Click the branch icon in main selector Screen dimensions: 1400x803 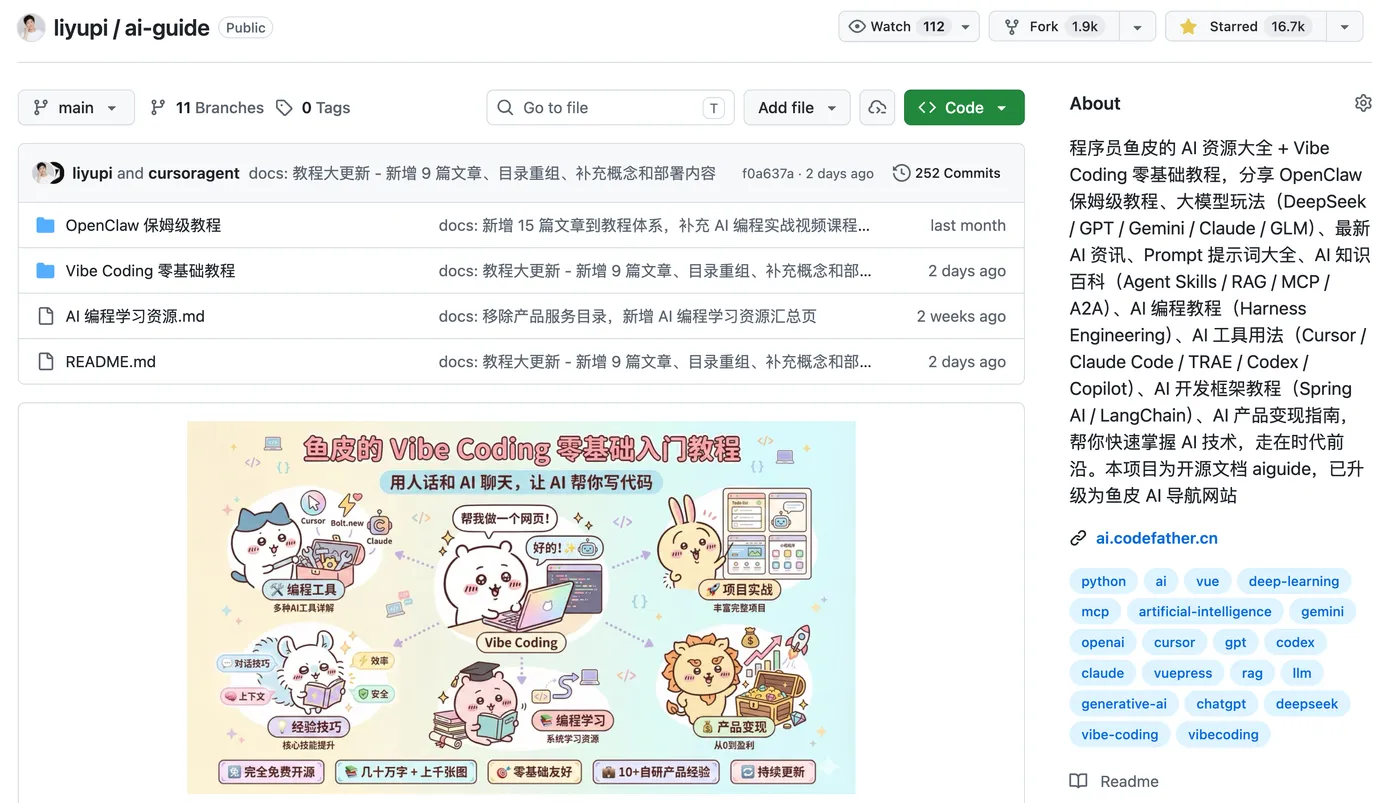click(x=41, y=108)
